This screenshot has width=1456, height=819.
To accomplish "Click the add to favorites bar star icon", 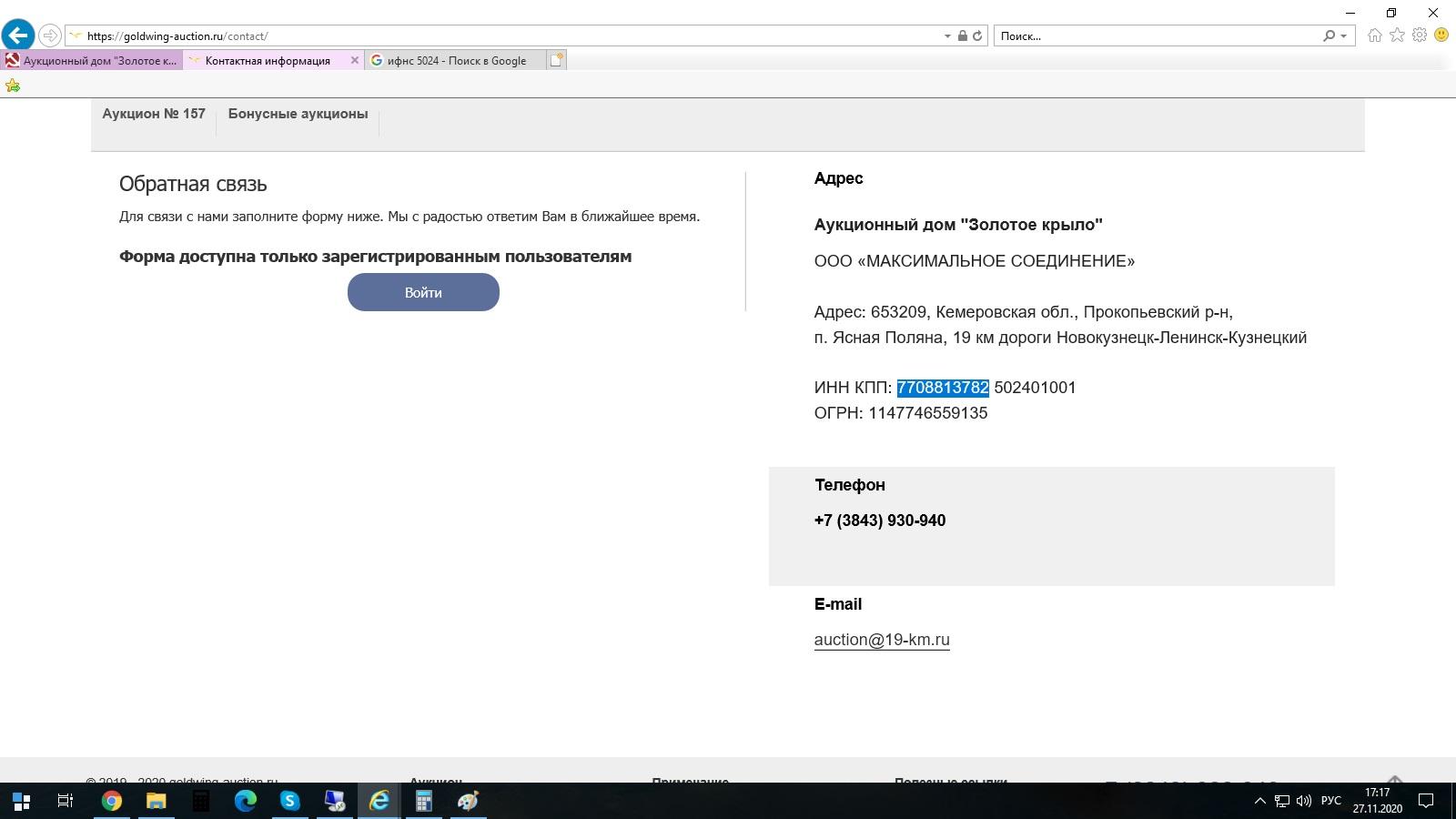I will point(13,86).
